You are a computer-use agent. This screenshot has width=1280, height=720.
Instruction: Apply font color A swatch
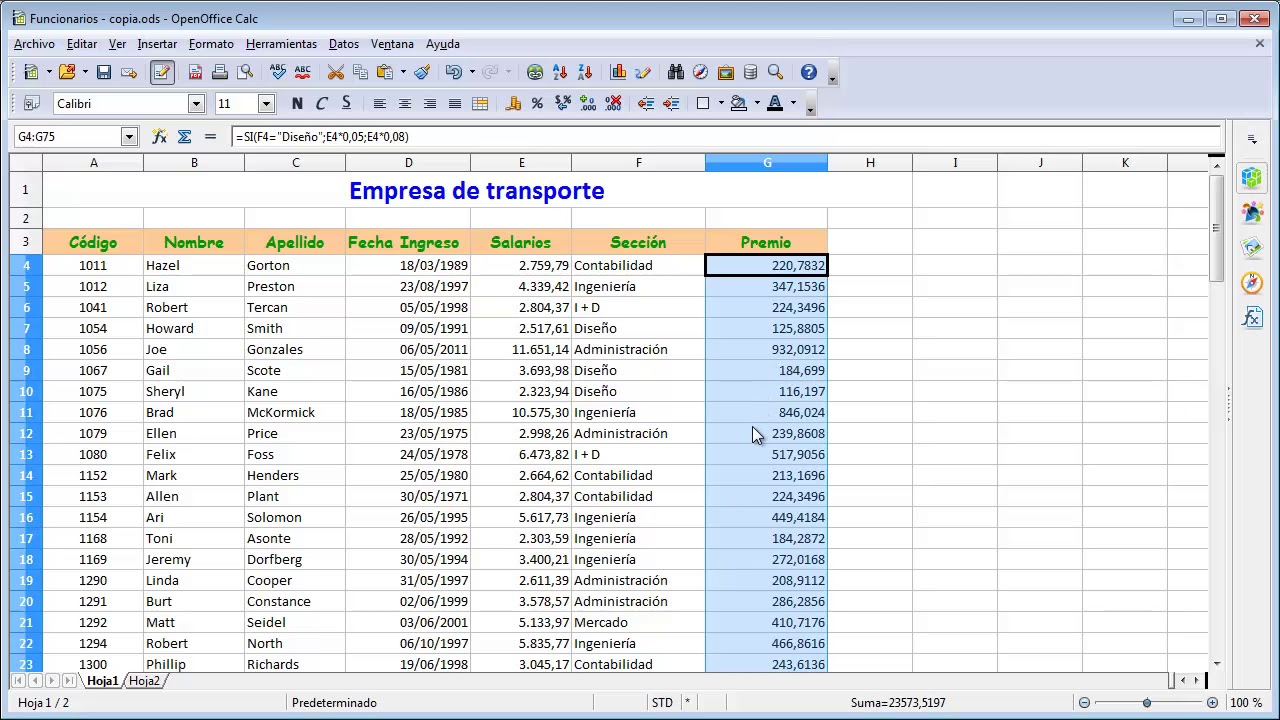774,103
